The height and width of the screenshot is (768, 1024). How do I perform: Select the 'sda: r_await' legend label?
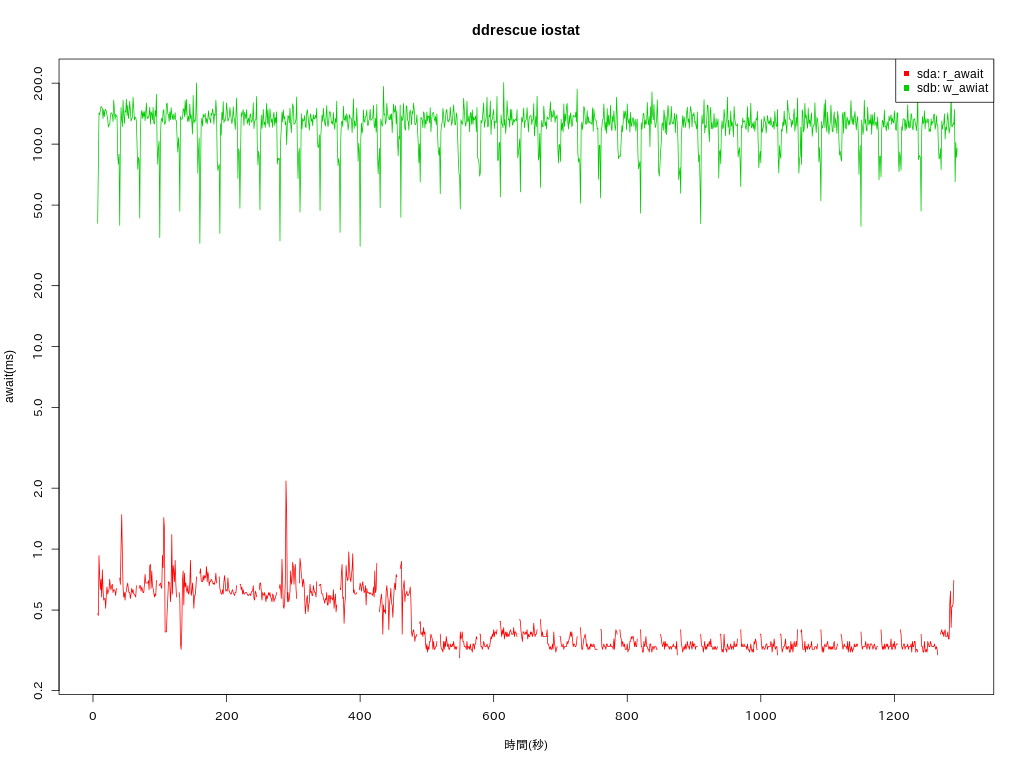(950, 74)
